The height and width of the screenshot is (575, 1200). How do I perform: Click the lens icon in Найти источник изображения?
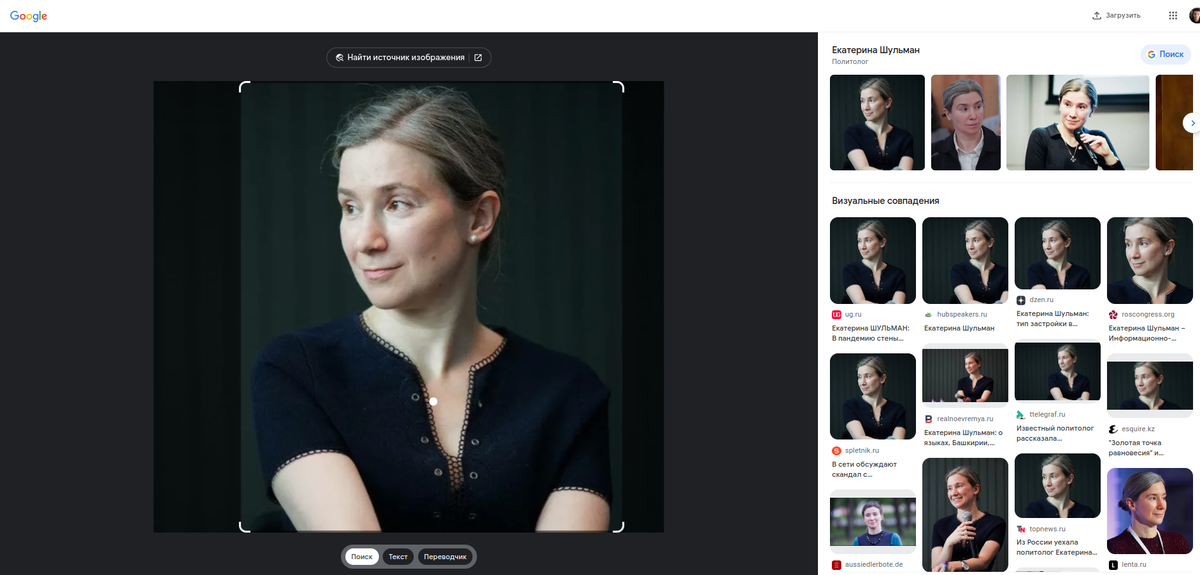340,58
